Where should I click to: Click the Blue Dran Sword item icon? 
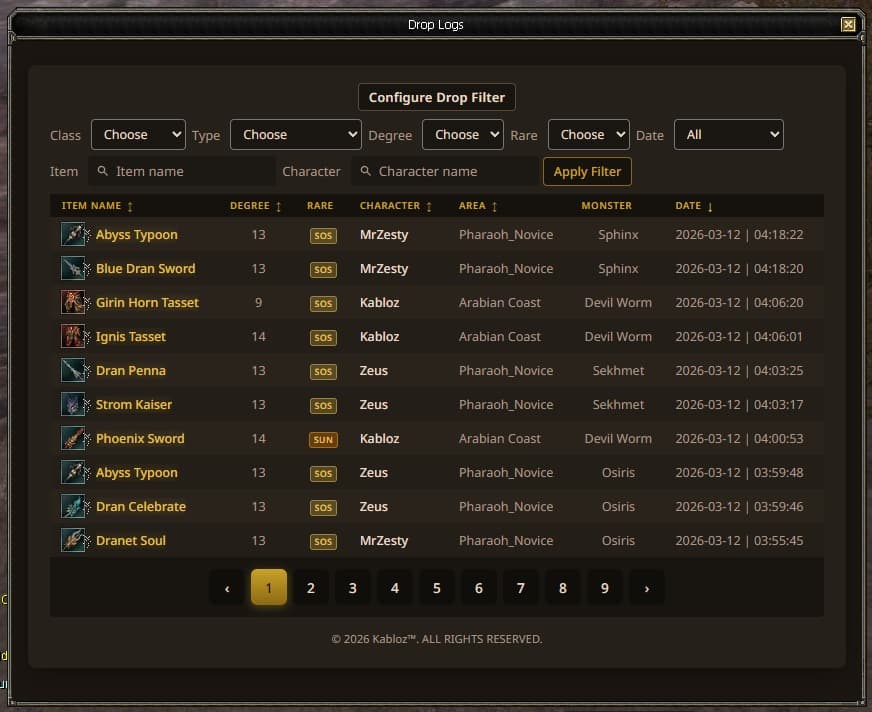click(73, 269)
